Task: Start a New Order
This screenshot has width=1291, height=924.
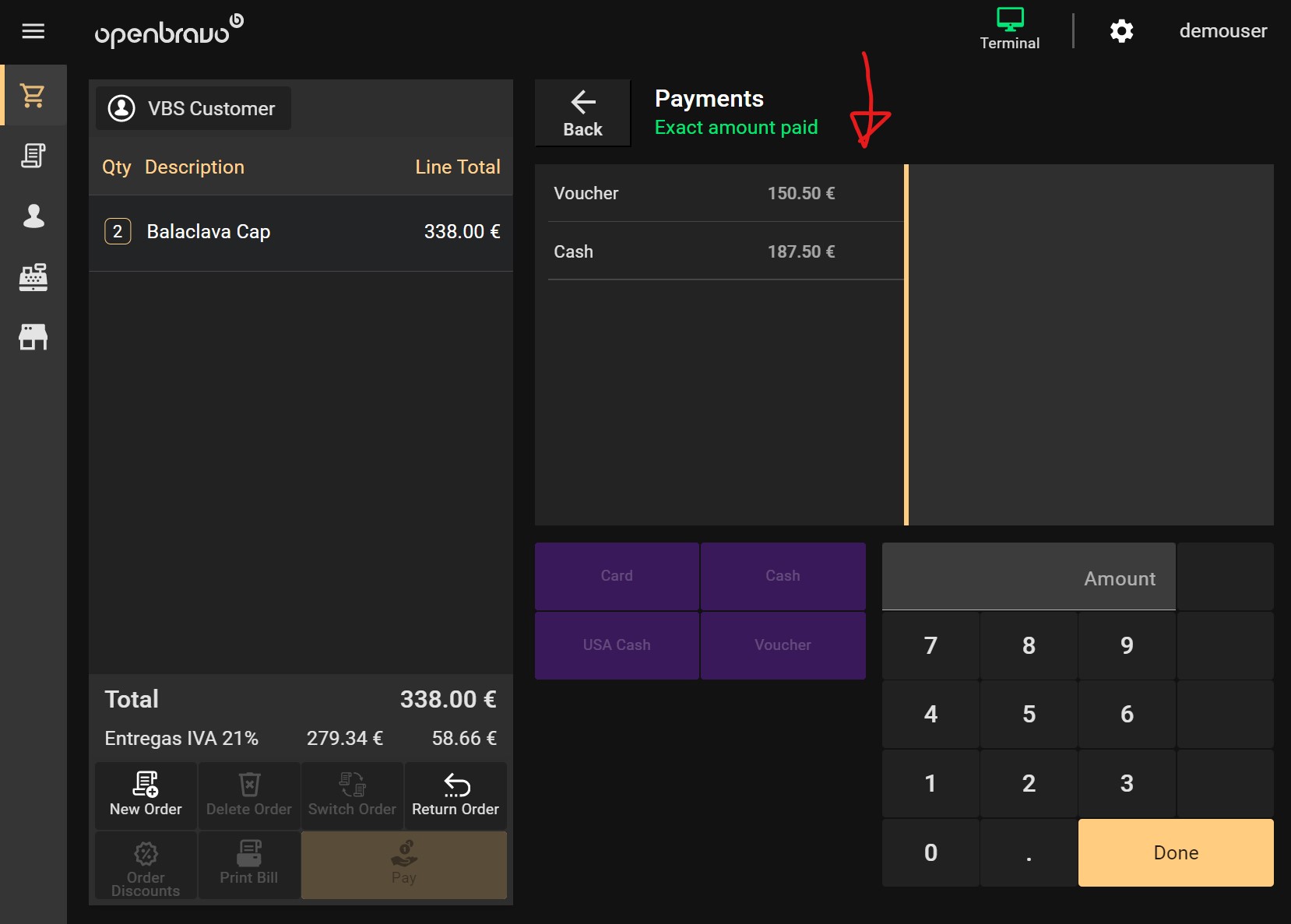Action: click(x=146, y=795)
